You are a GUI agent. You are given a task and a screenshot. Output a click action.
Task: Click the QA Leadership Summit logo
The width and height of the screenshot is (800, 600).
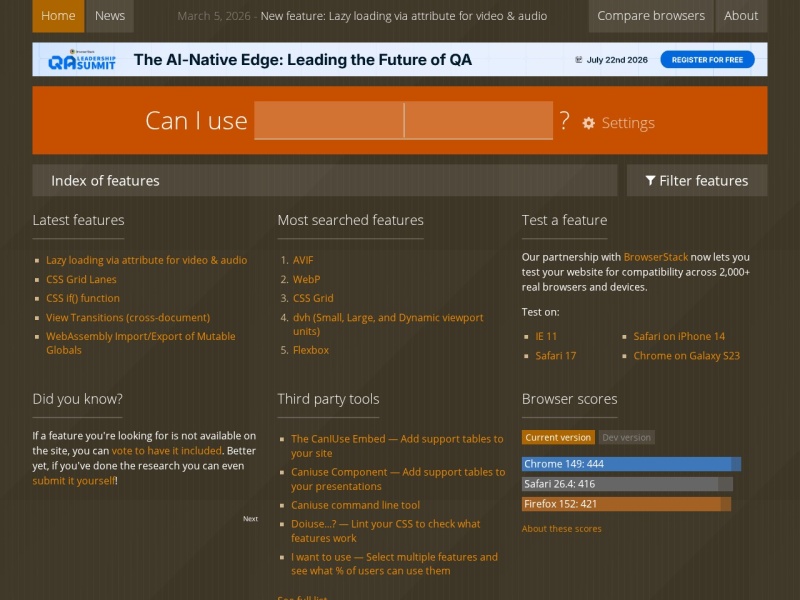click(82, 60)
